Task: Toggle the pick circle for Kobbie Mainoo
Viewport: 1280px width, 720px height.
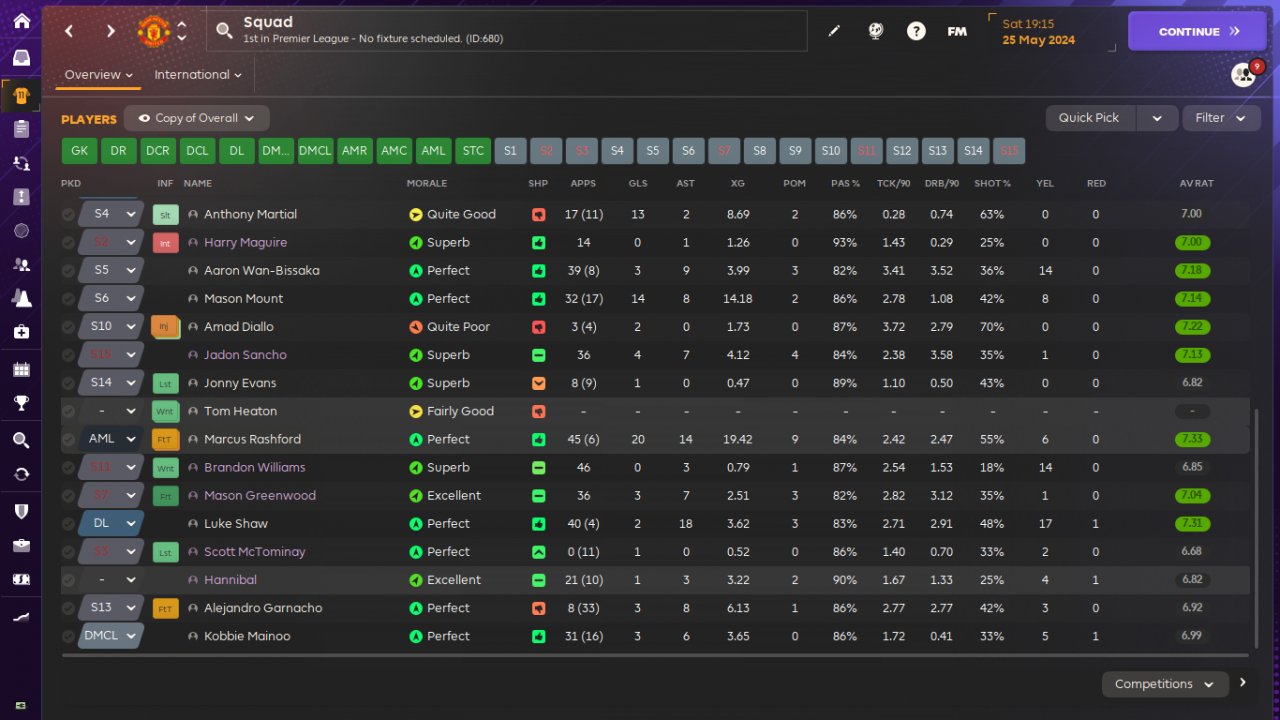Action: (68, 636)
